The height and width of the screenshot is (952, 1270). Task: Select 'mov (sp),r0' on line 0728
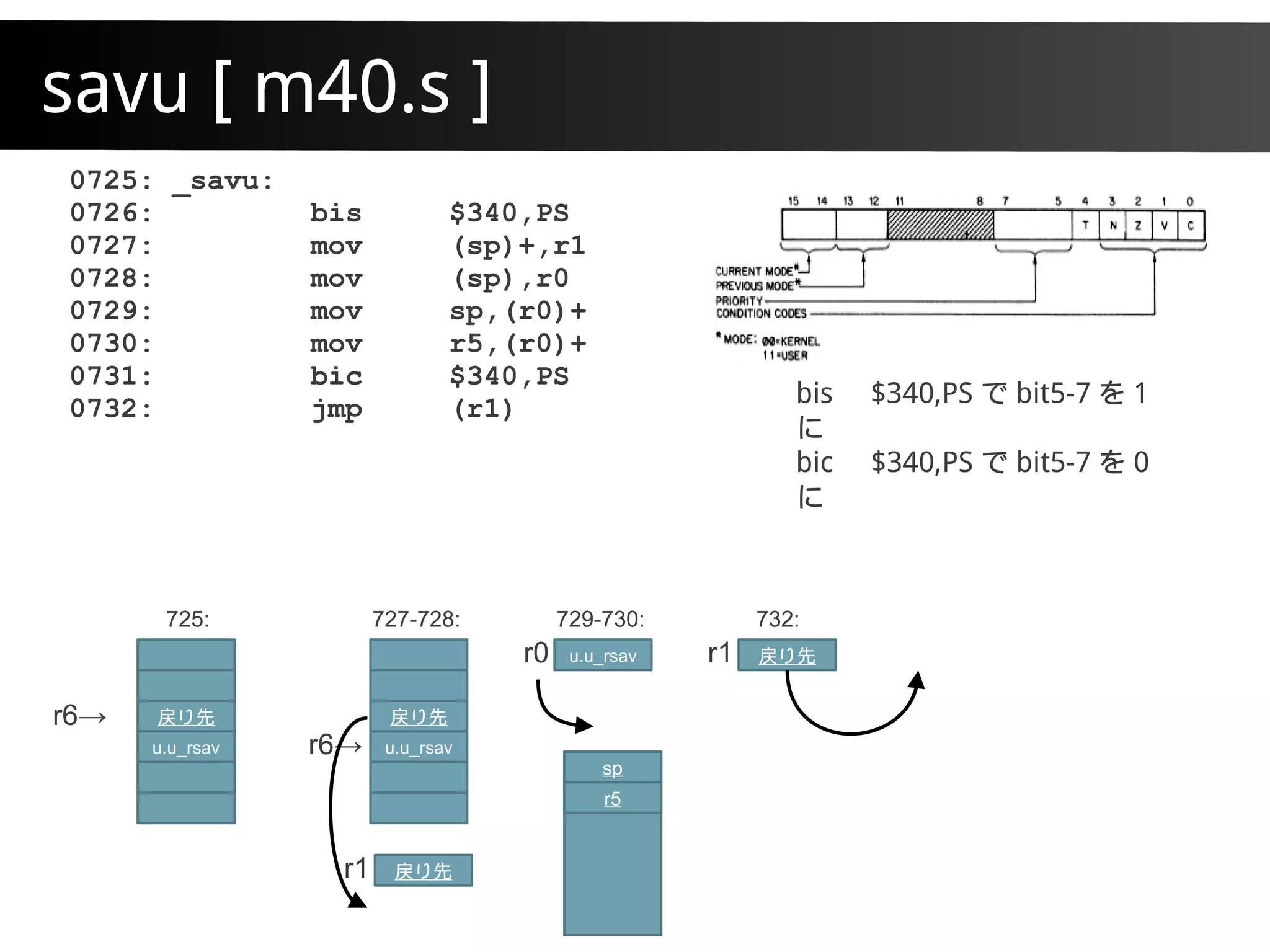(439, 278)
